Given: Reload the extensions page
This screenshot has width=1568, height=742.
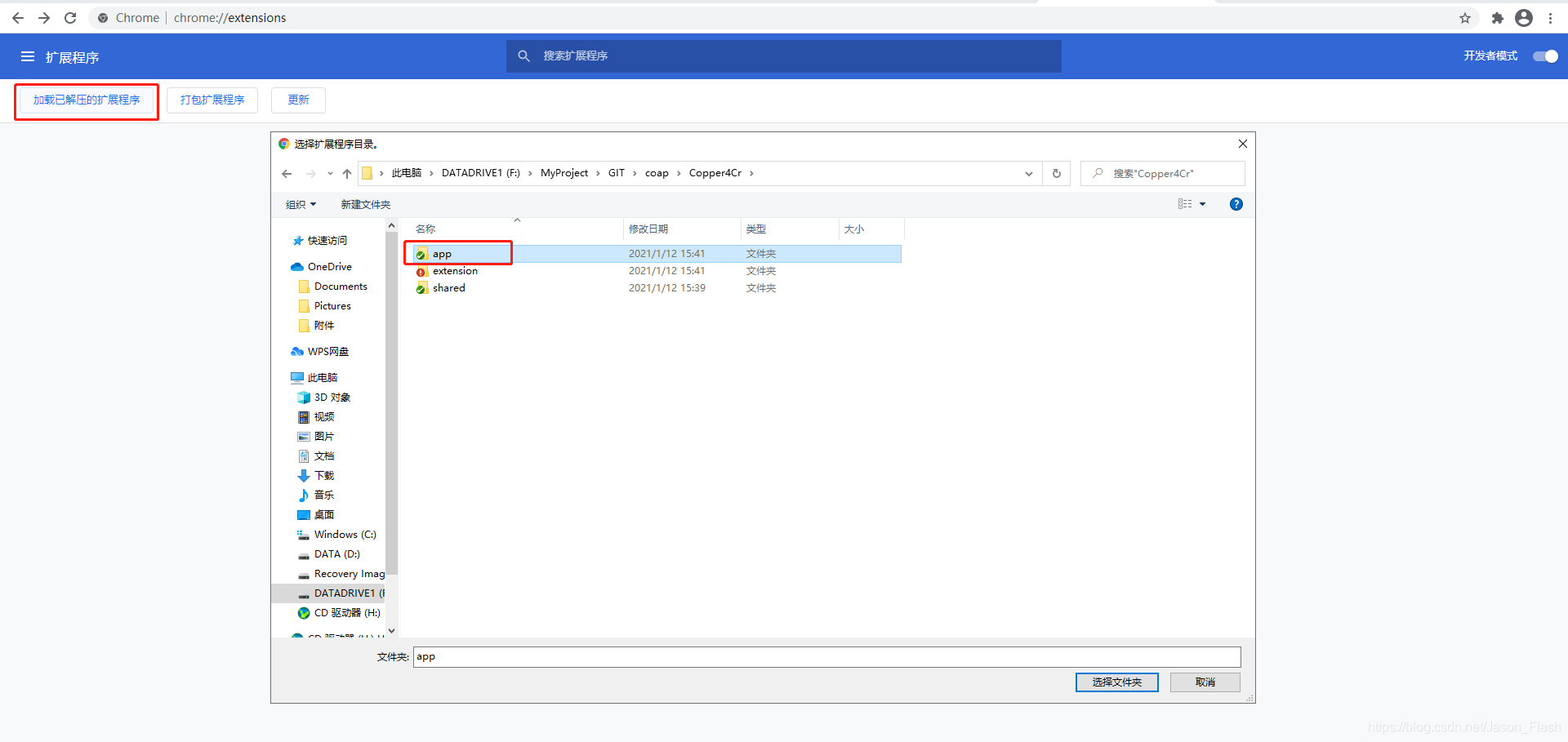Looking at the screenshot, I should coord(70,17).
